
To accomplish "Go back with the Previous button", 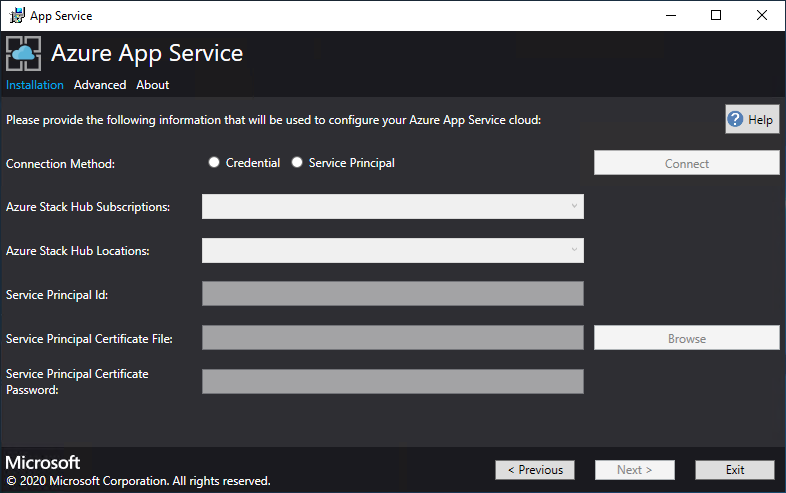I will point(535,470).
